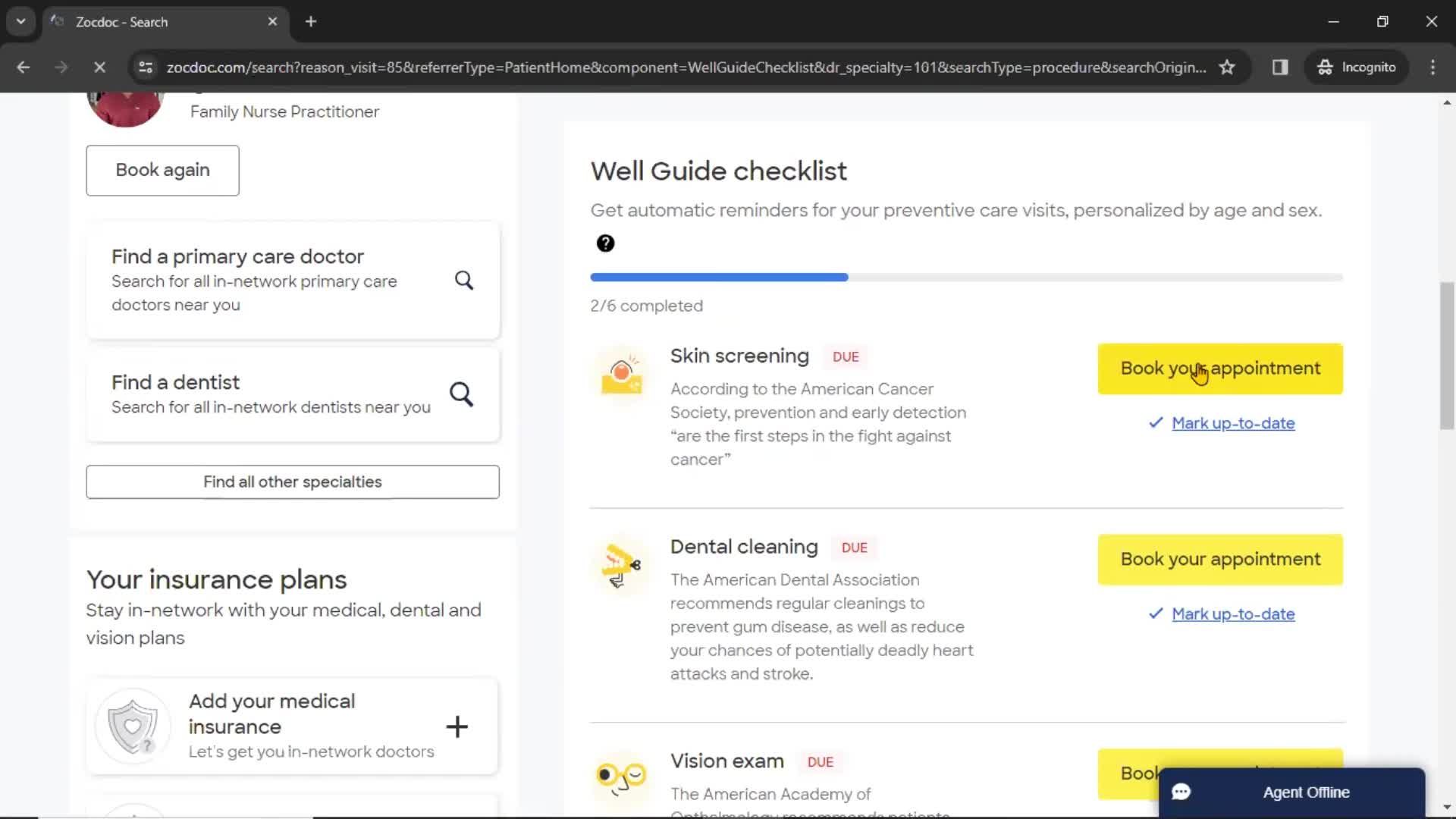Click the dental cleaning appointment icon

point(620,563)
